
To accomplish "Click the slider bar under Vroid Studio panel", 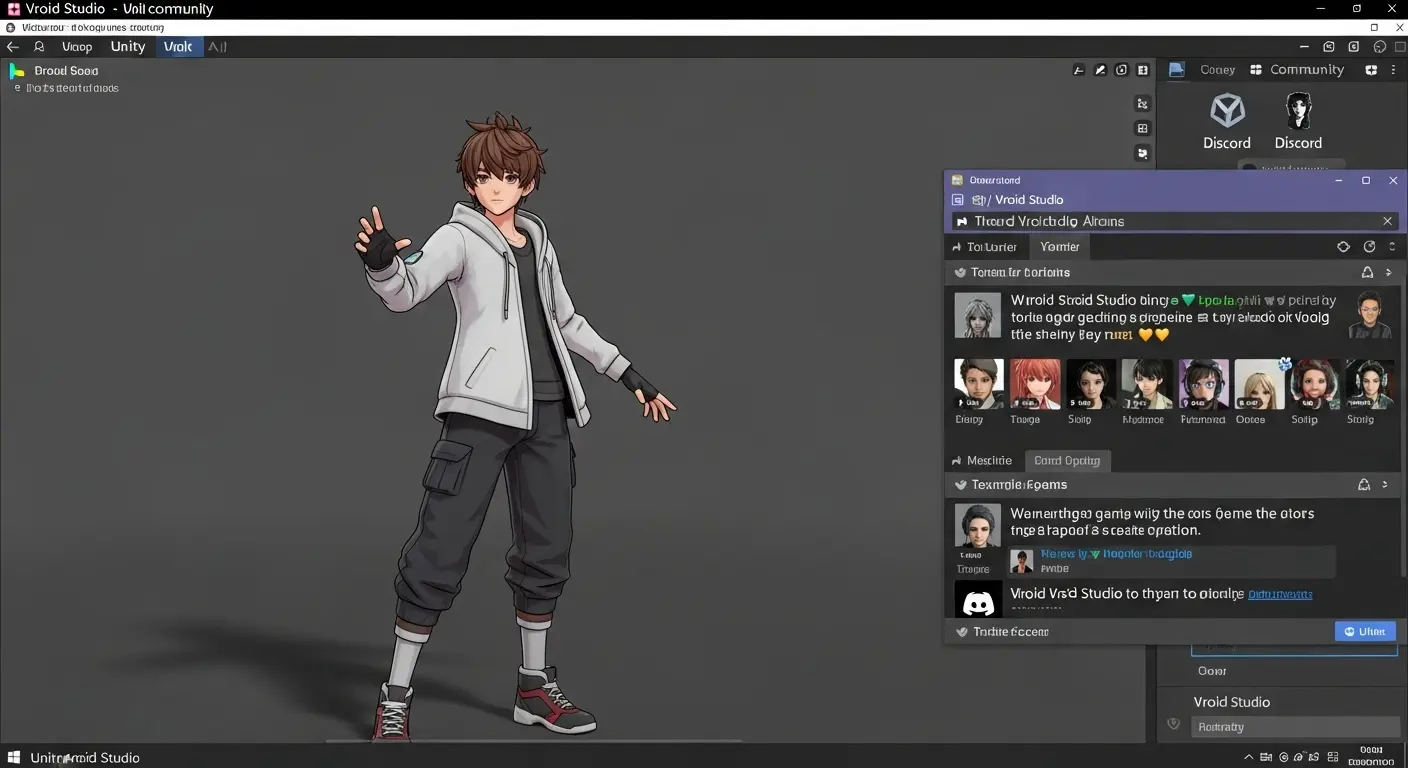I will (x=1295, y=726).
